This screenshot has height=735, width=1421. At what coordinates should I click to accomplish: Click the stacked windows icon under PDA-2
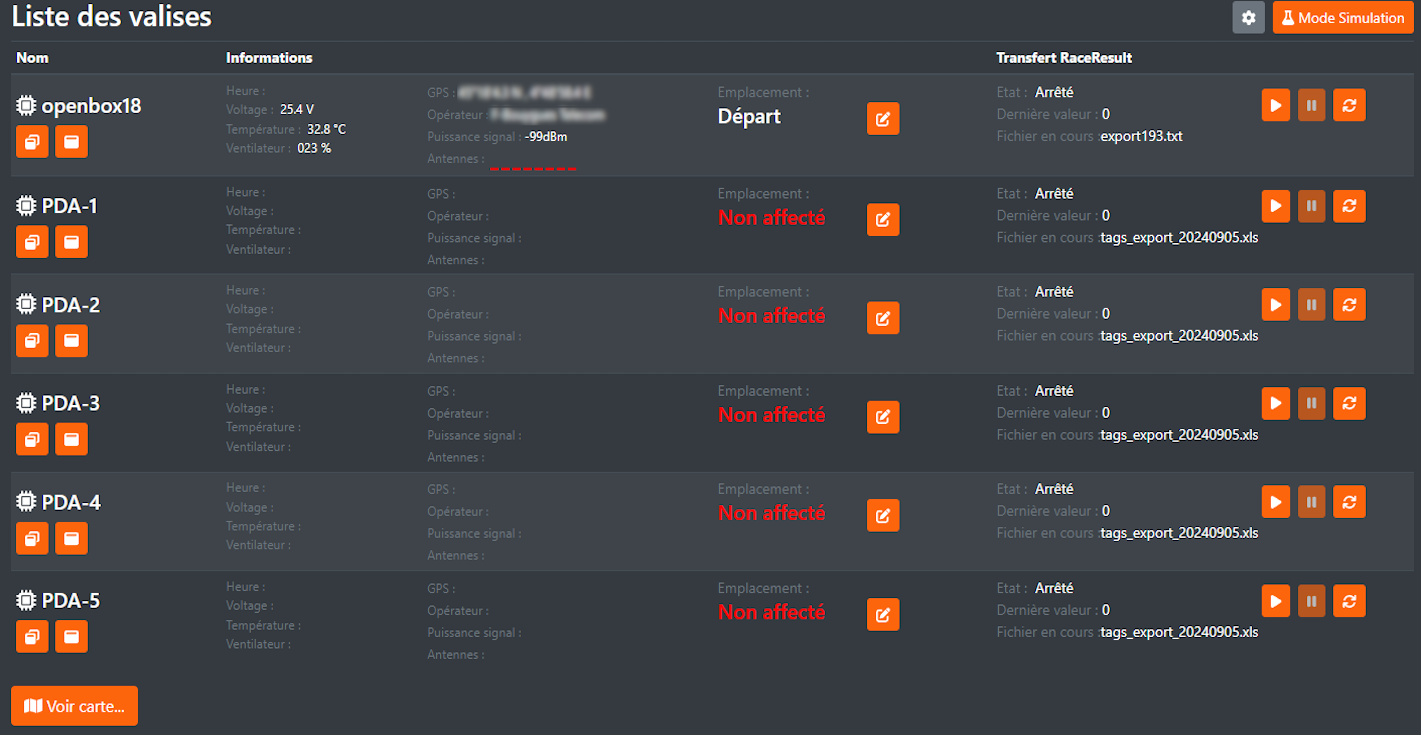click(x=32, y=341)
